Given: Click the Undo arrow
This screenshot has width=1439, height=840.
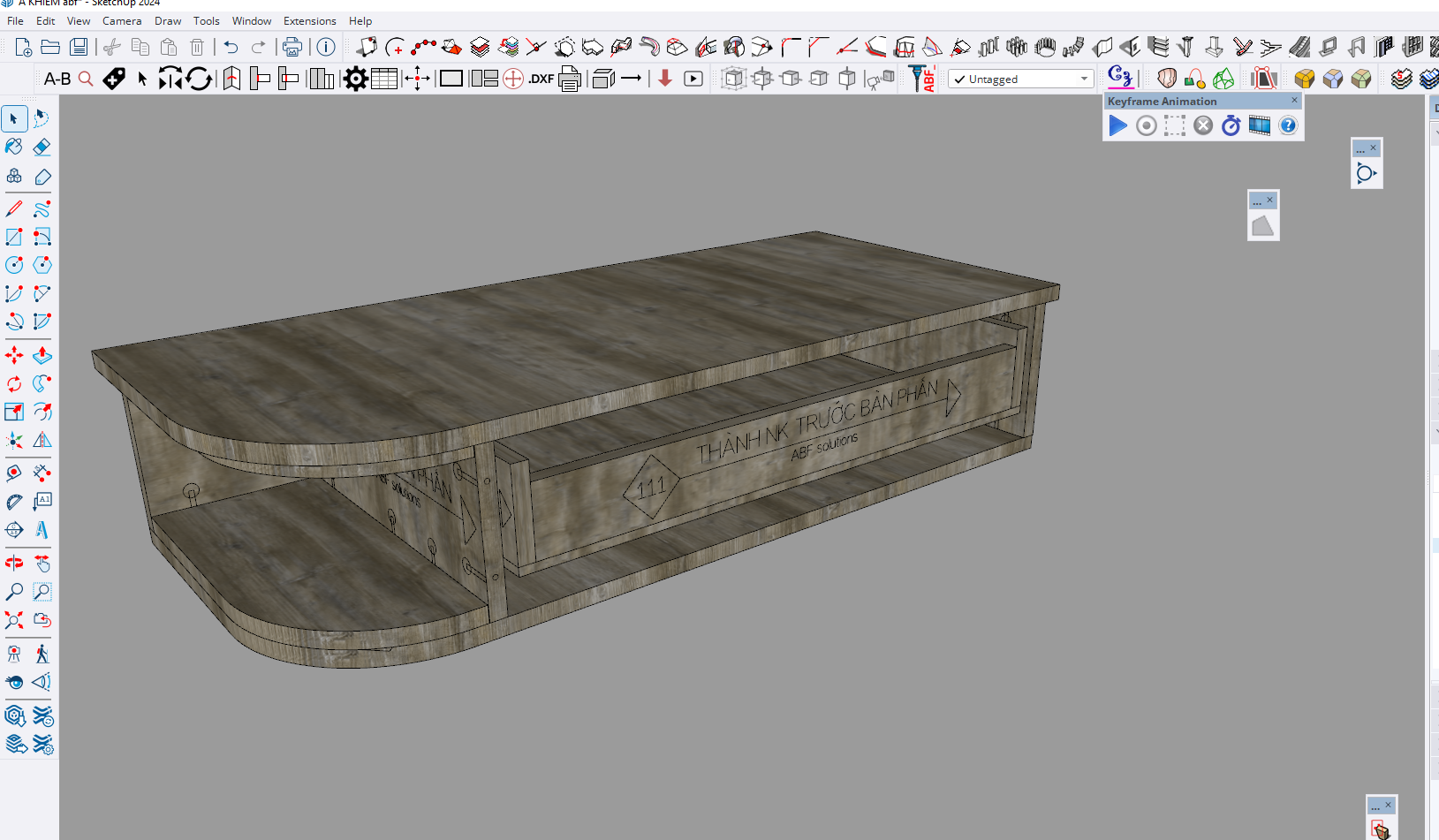Looking at the screenshot, I should (x=231, y=47).
